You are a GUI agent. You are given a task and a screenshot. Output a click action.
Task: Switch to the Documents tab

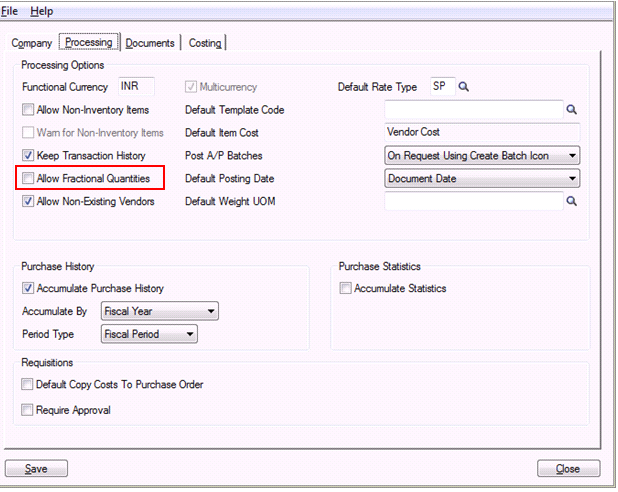point(150,43)
